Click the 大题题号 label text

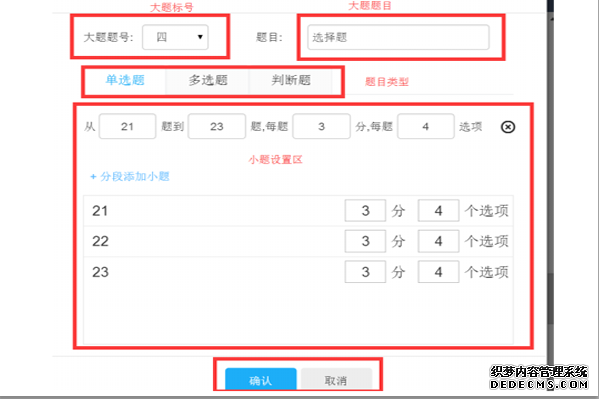coord(108,37)
